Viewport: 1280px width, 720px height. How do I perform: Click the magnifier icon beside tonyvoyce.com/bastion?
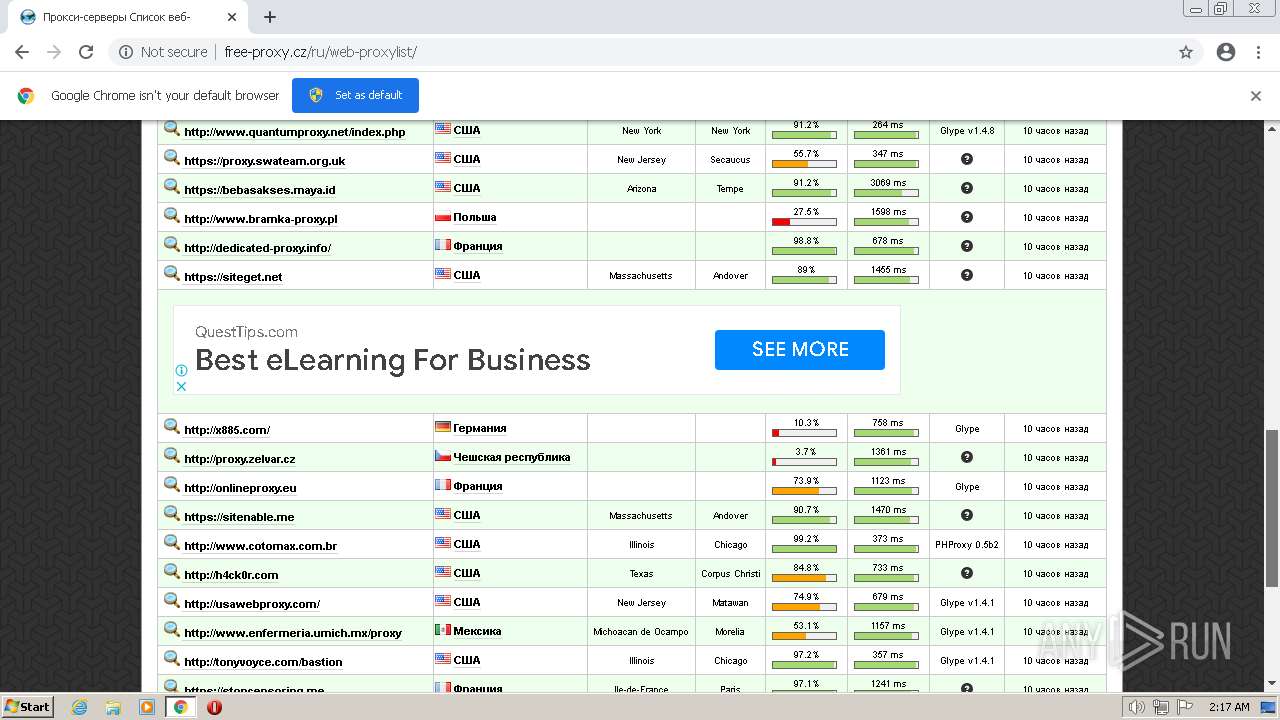172,659
